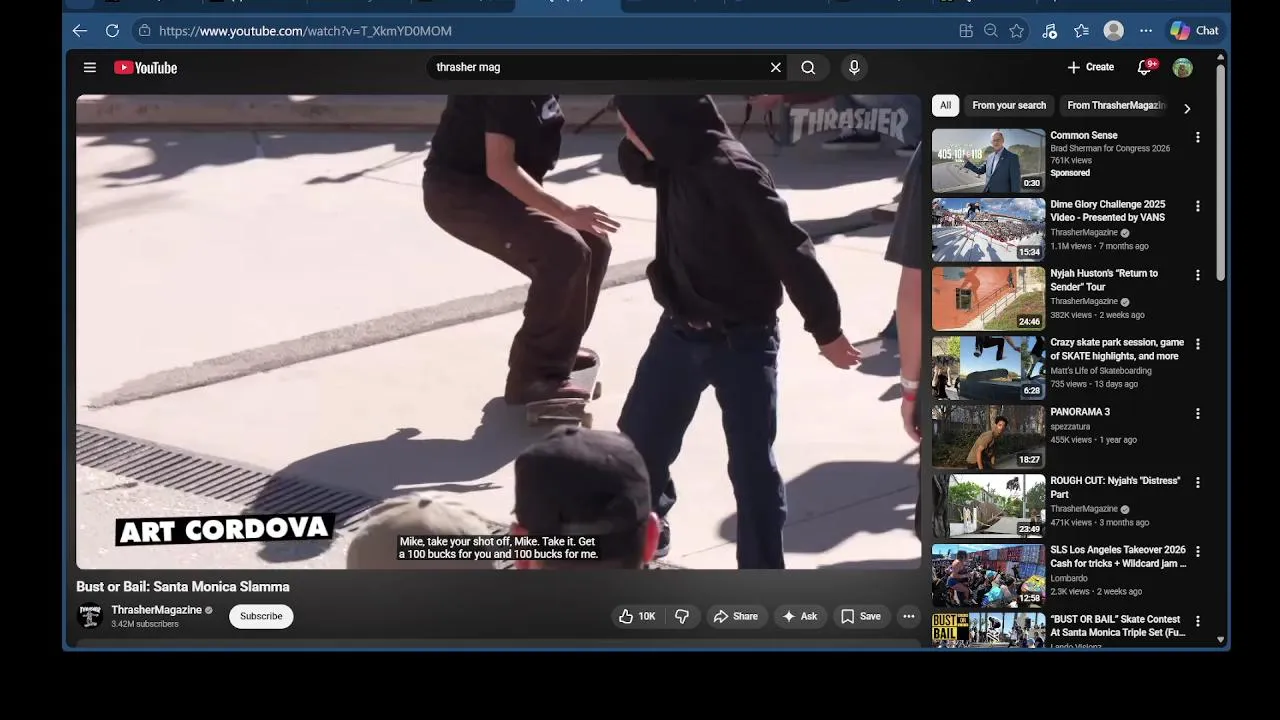Go to YouTube home logo

tap(146, 67)
